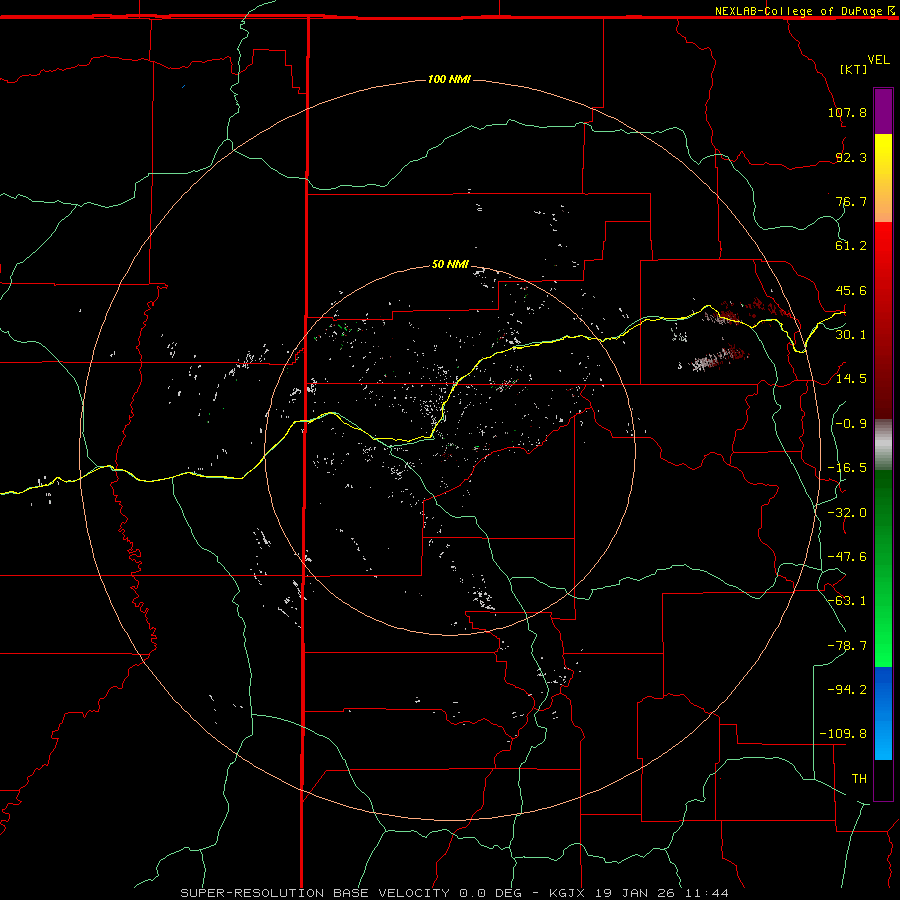900x900 pixels.
Task: Select the purple segment of the velocity color bar
Action: point(883,111)
